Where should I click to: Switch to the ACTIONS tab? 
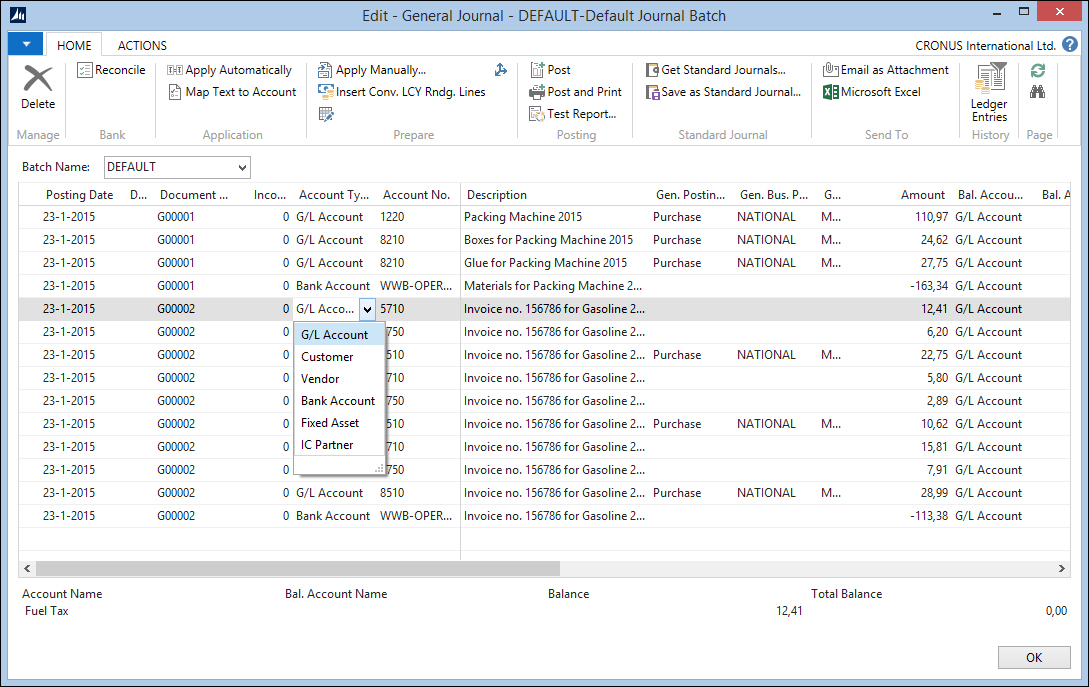click(x=141, y=44)
